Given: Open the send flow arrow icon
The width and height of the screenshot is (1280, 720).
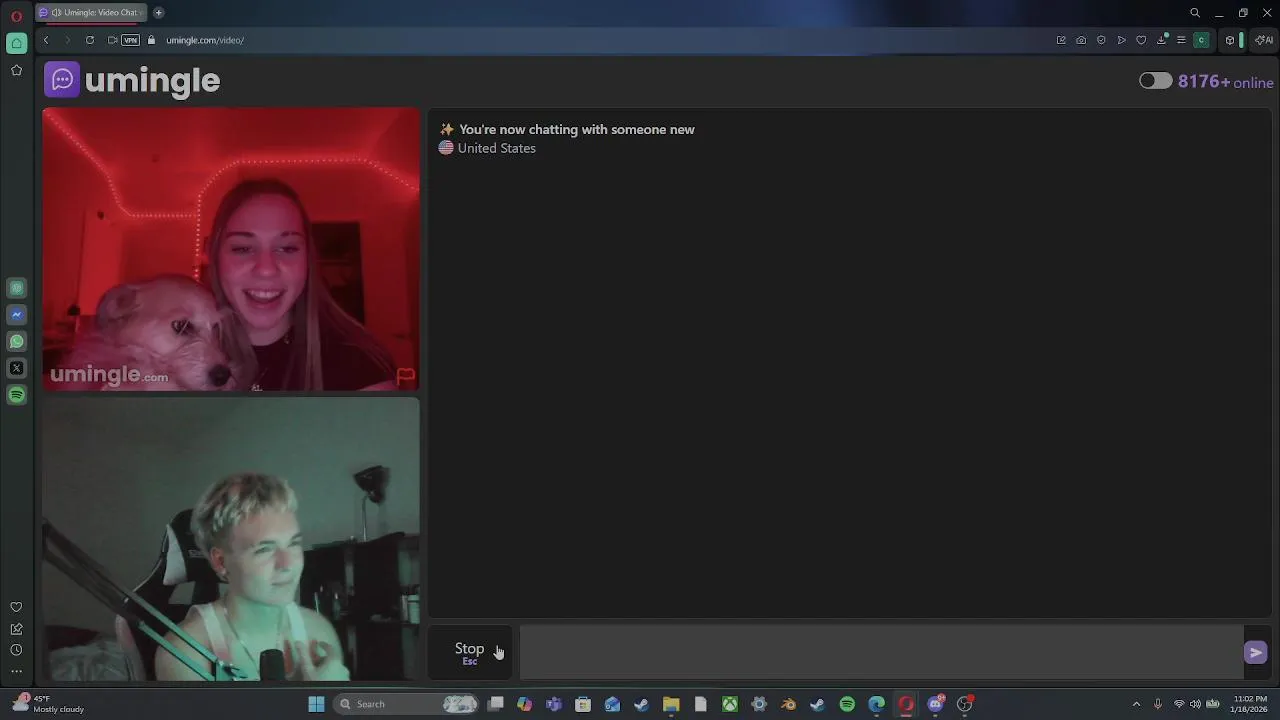Looking at the screenshot, I should 1121,40.
